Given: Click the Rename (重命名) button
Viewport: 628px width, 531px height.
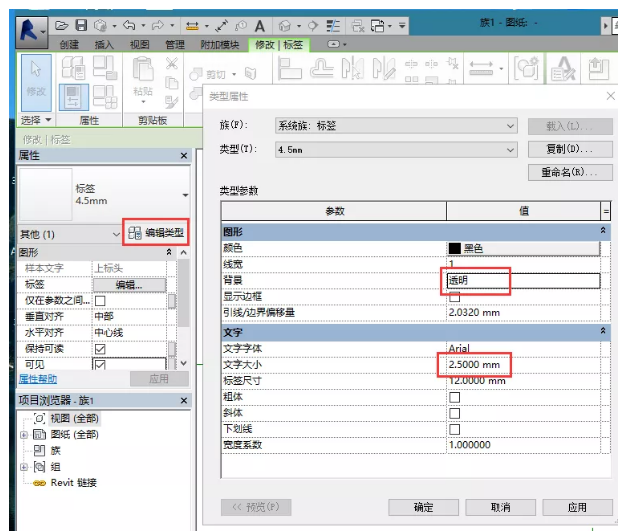Looking at the screenshot, I should [x=570, y=173].
